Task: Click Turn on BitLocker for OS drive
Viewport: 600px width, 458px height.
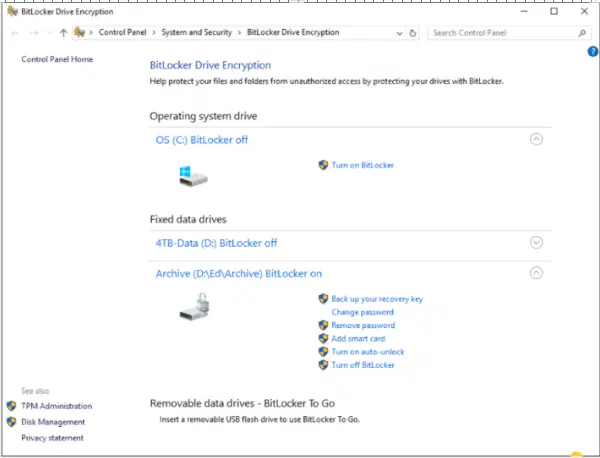Action: click(362, 165)
